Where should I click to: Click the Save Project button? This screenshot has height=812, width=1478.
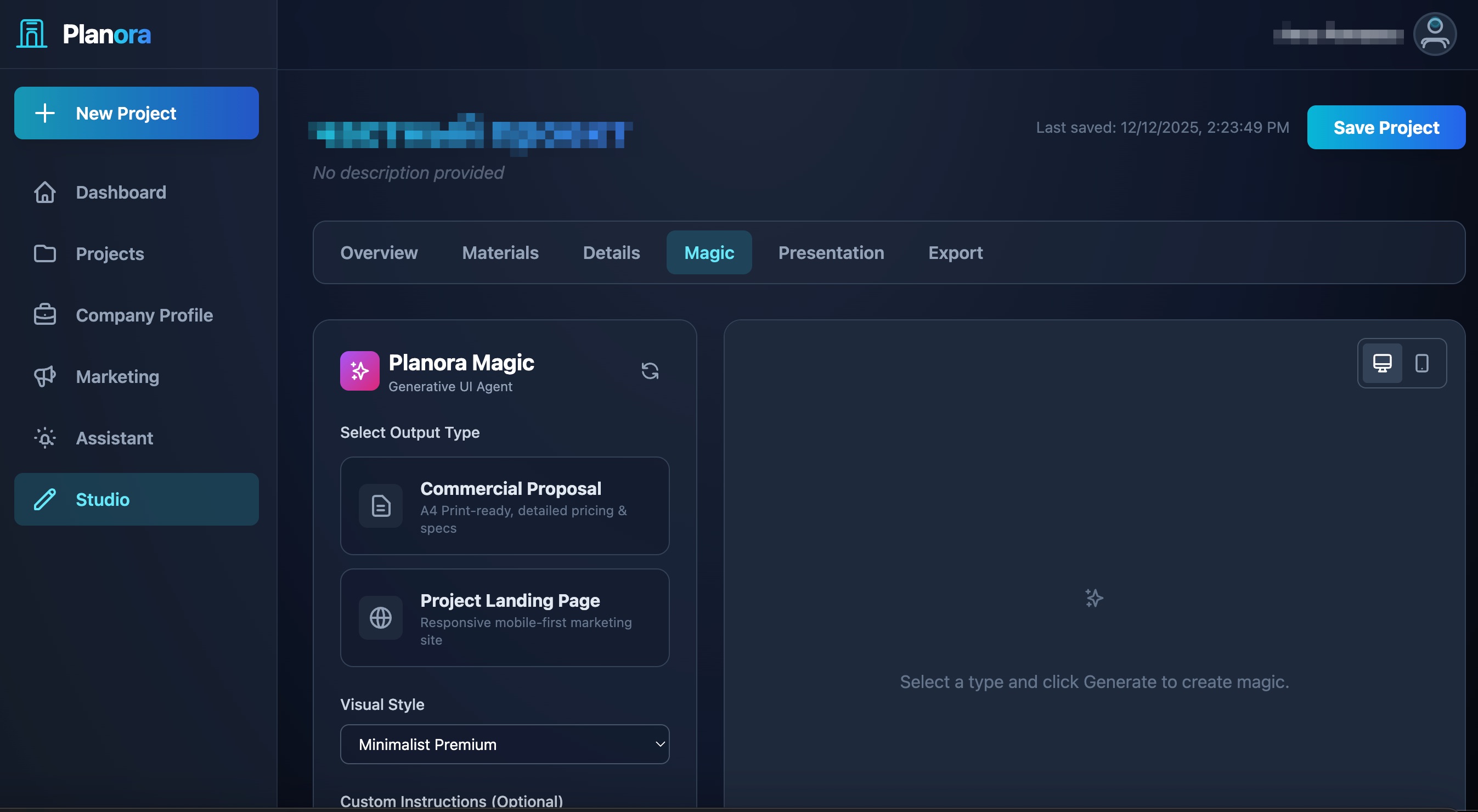pyautogui.click(x=1386, y=127)
